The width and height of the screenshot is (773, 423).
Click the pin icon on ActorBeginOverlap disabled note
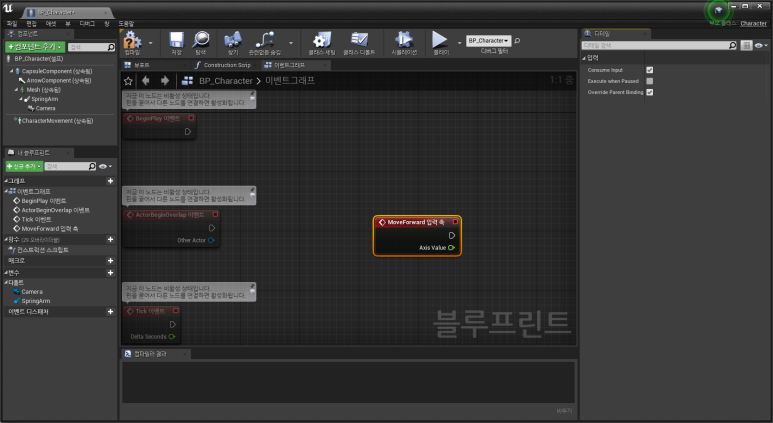252,192
